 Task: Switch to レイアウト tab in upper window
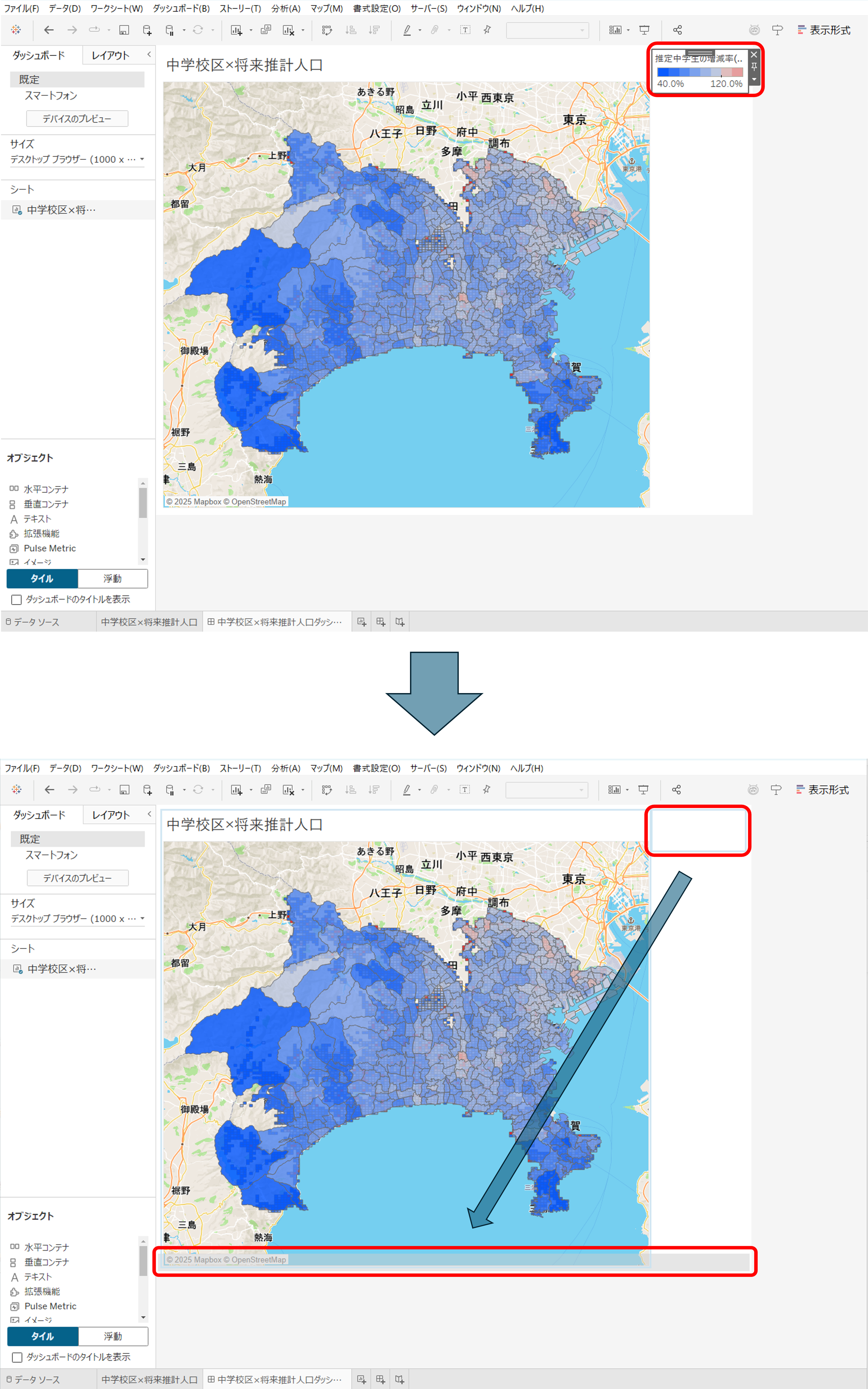(111, 55)
